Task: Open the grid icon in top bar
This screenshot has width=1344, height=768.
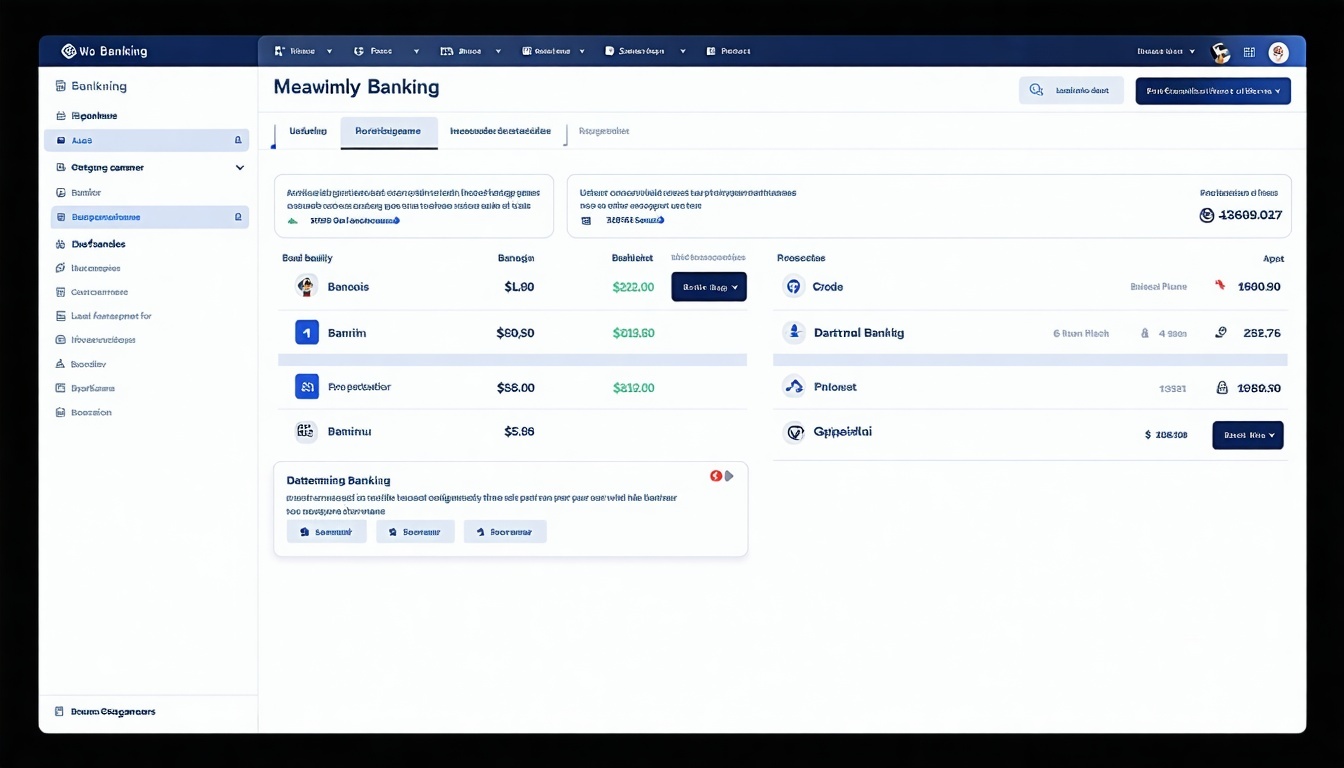Action: click(1249, 52)
